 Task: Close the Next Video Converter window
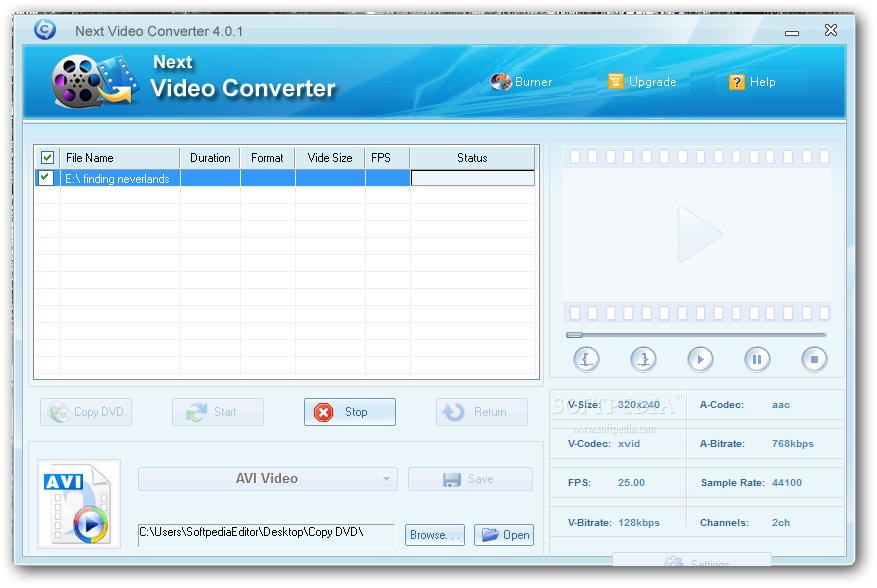point(831,30)
